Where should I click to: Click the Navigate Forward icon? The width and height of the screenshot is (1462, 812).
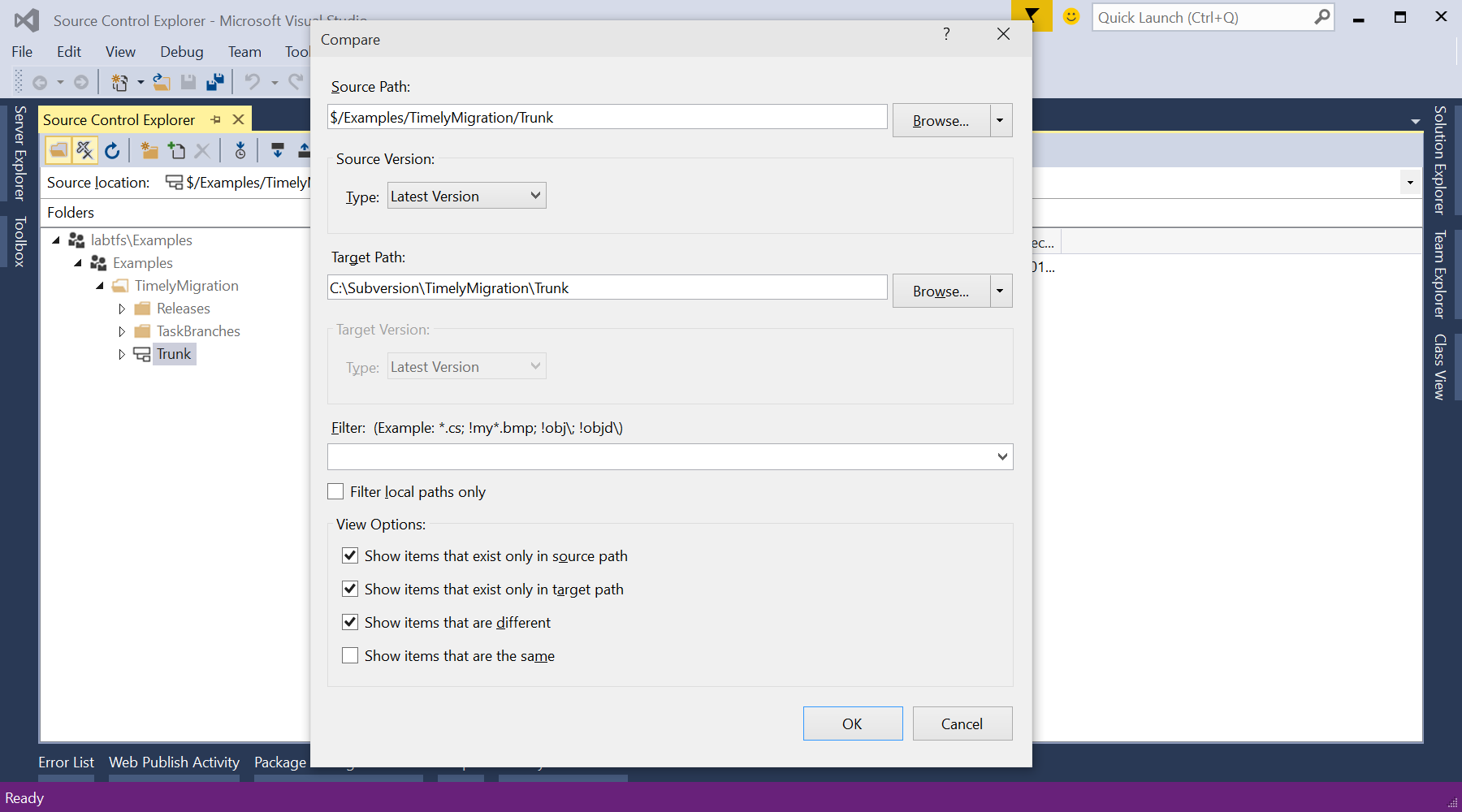[81, 82]
